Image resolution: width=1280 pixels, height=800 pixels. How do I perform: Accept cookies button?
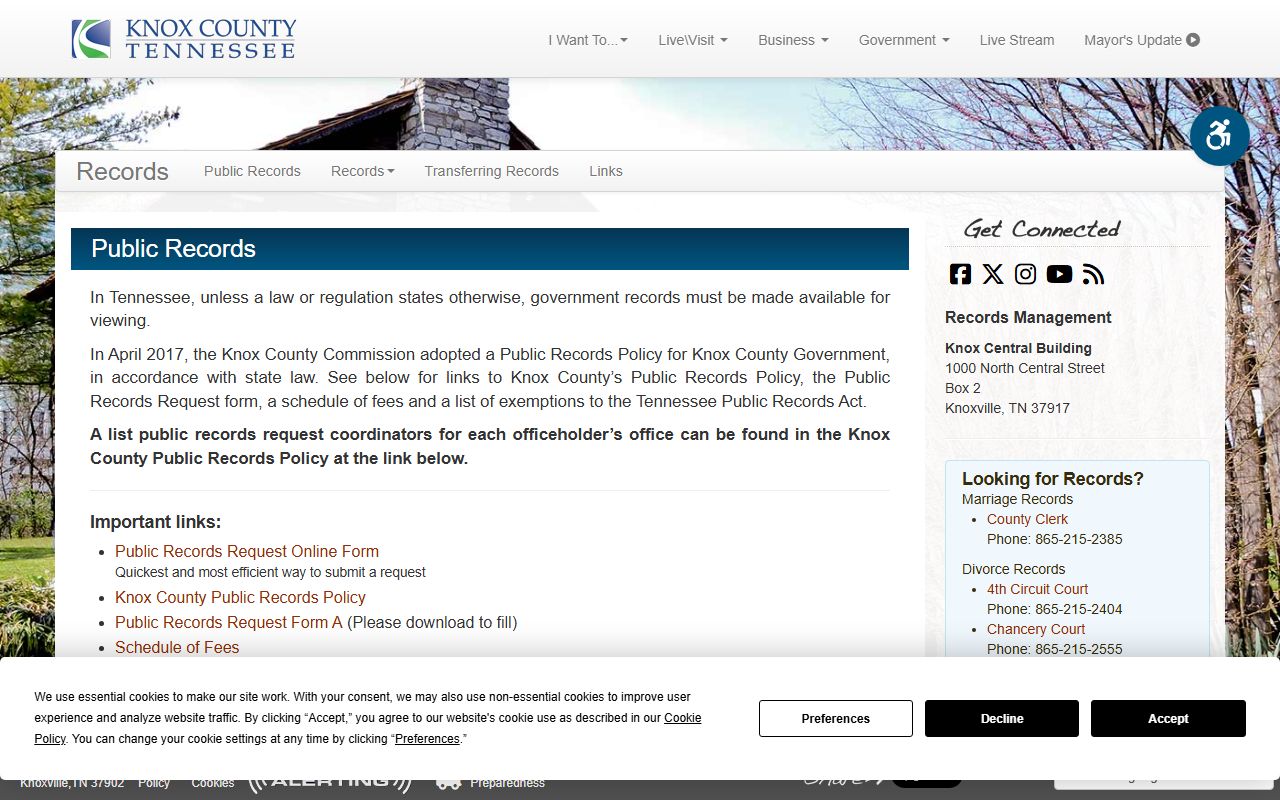[x=1168, y=719]
